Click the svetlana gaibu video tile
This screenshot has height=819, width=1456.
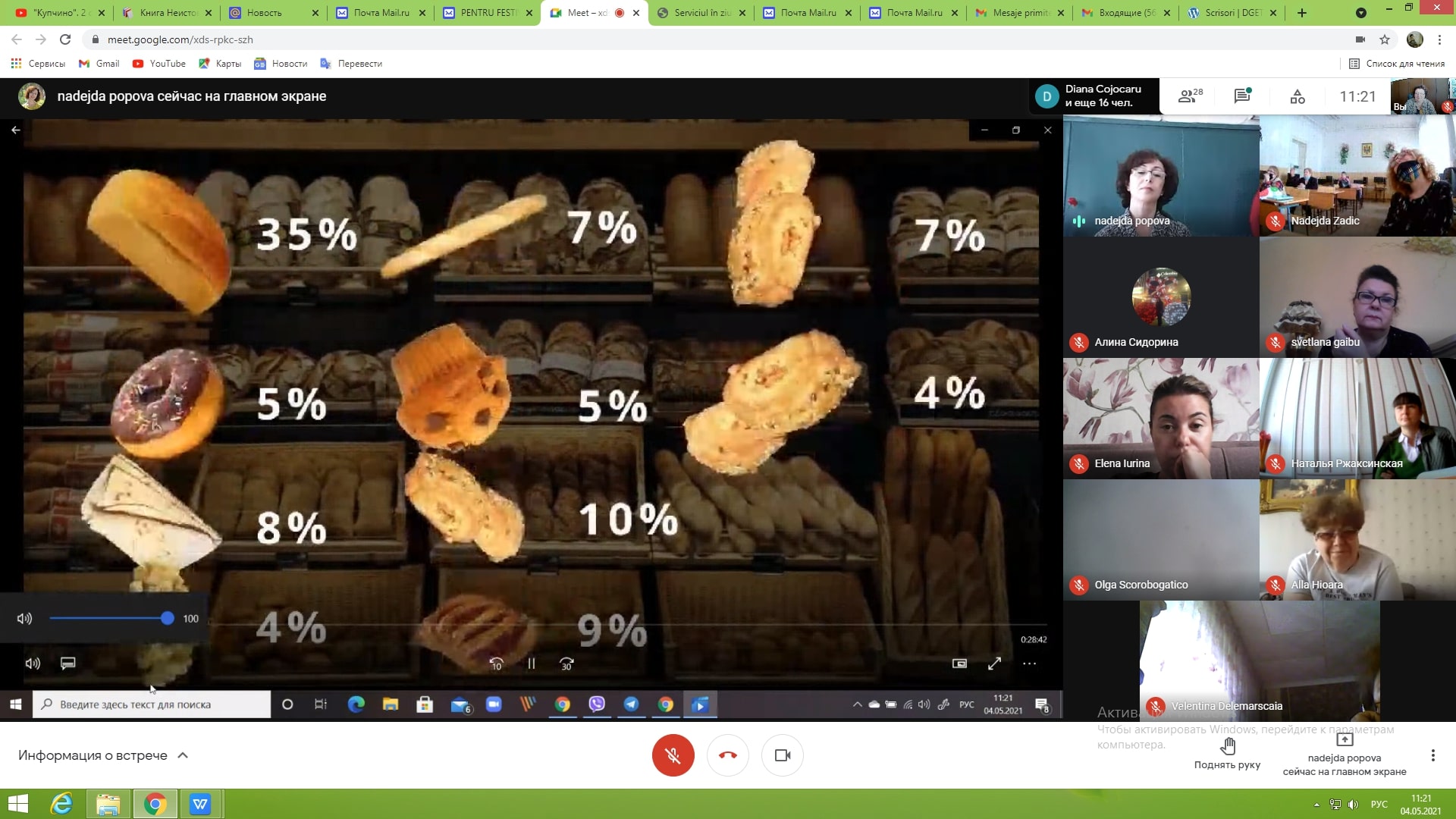pyautogui.click(x=1357, y=297)
